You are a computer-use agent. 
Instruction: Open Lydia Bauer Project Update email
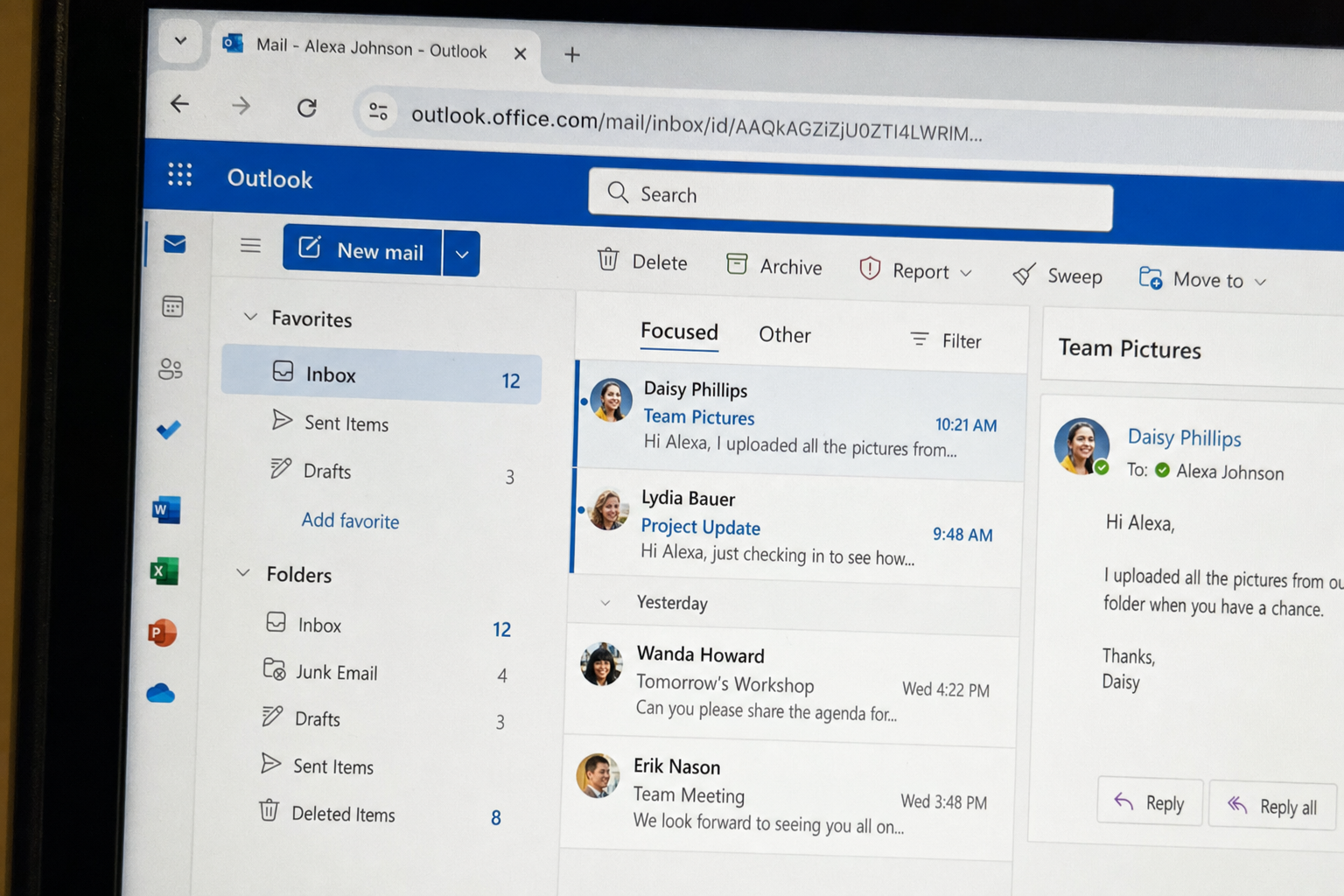click(x=796, y=528)
